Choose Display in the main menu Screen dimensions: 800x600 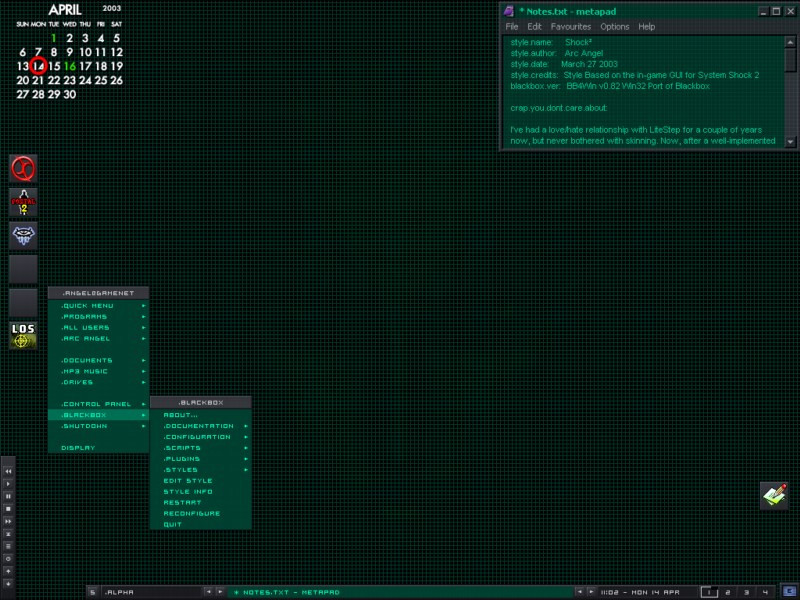point(98,448)
